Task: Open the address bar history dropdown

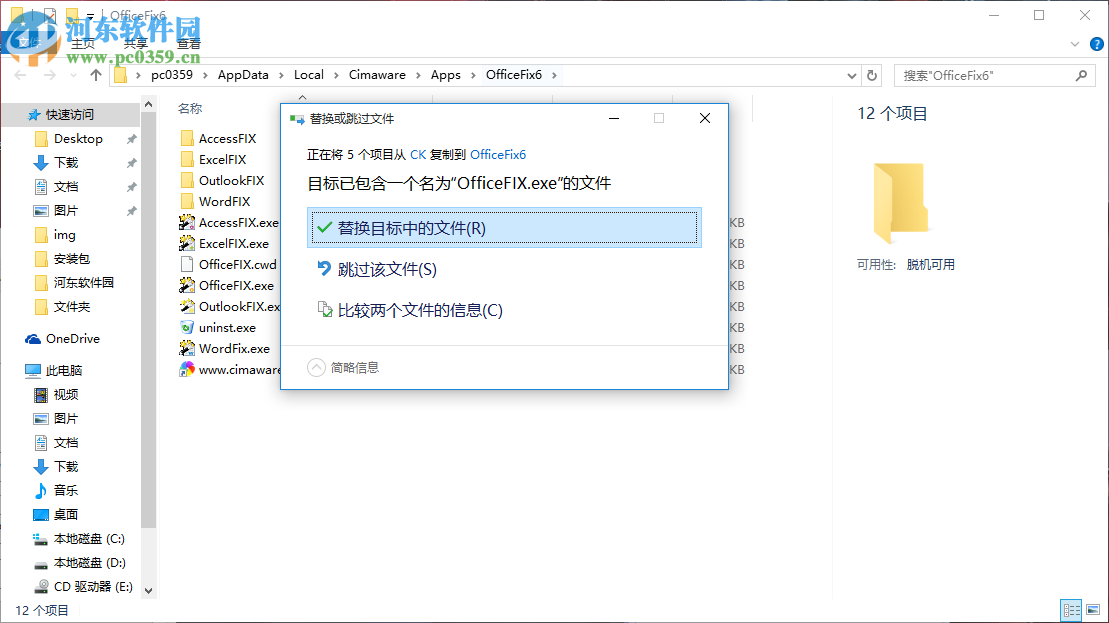Action: [x=851, y=74]
